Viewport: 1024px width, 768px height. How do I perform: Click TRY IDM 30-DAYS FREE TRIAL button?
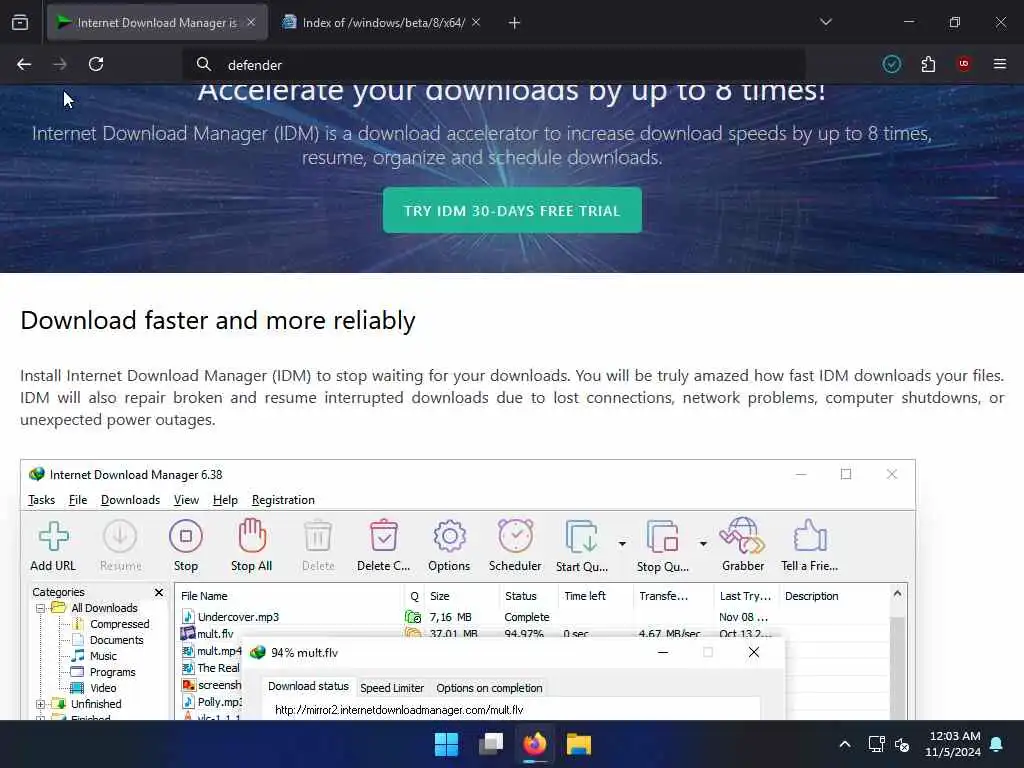[512, 210]
